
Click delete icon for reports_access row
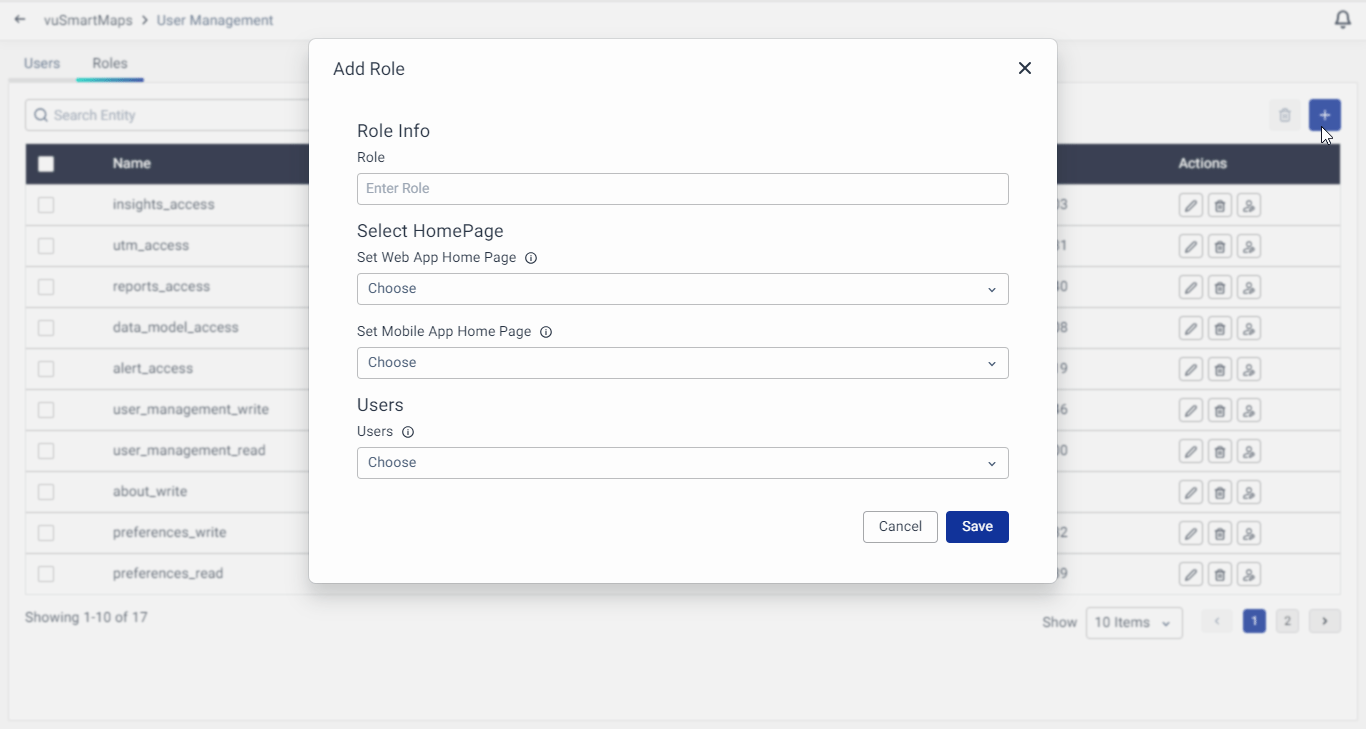(x=1219, y=288)
